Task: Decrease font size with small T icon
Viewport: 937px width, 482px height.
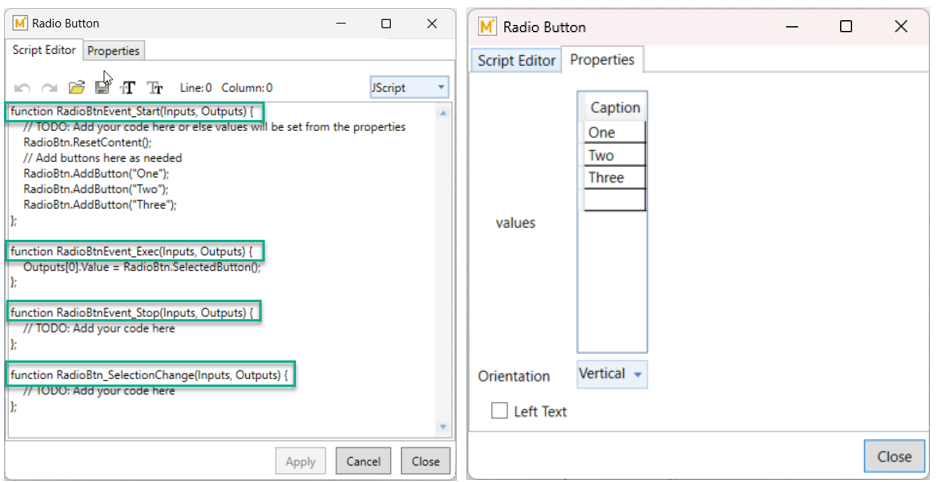Action: pyautogui.click(x=155, y=88)
